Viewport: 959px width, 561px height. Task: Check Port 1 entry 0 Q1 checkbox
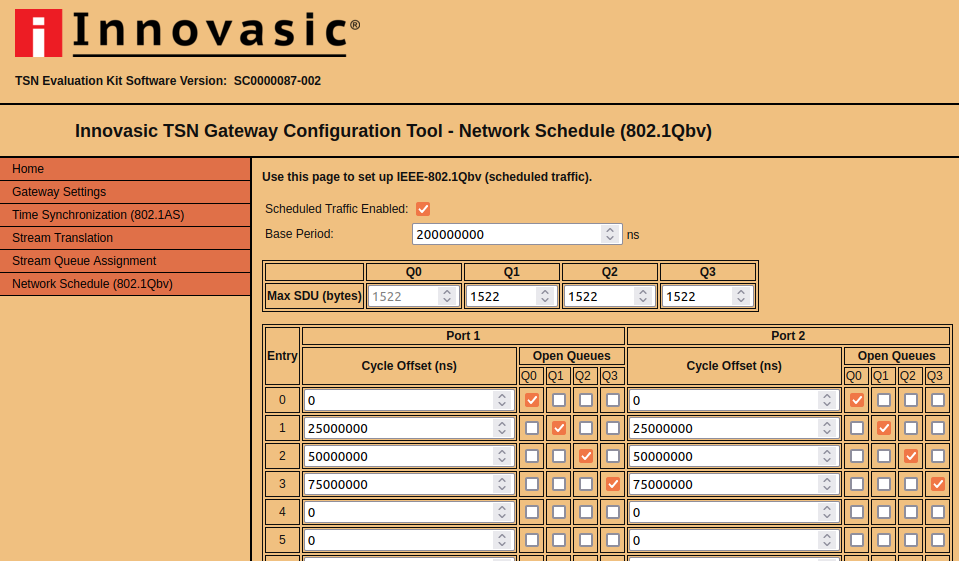558,400
